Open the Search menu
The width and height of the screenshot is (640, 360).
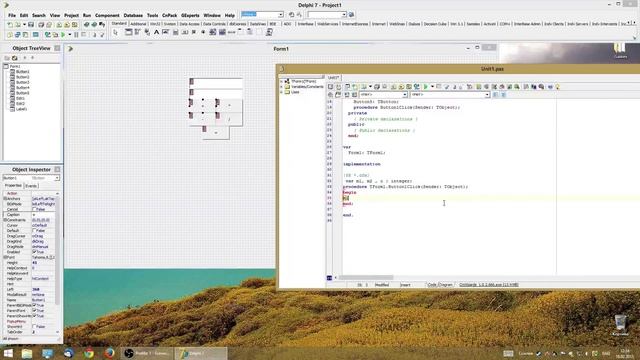pos(39,15)
